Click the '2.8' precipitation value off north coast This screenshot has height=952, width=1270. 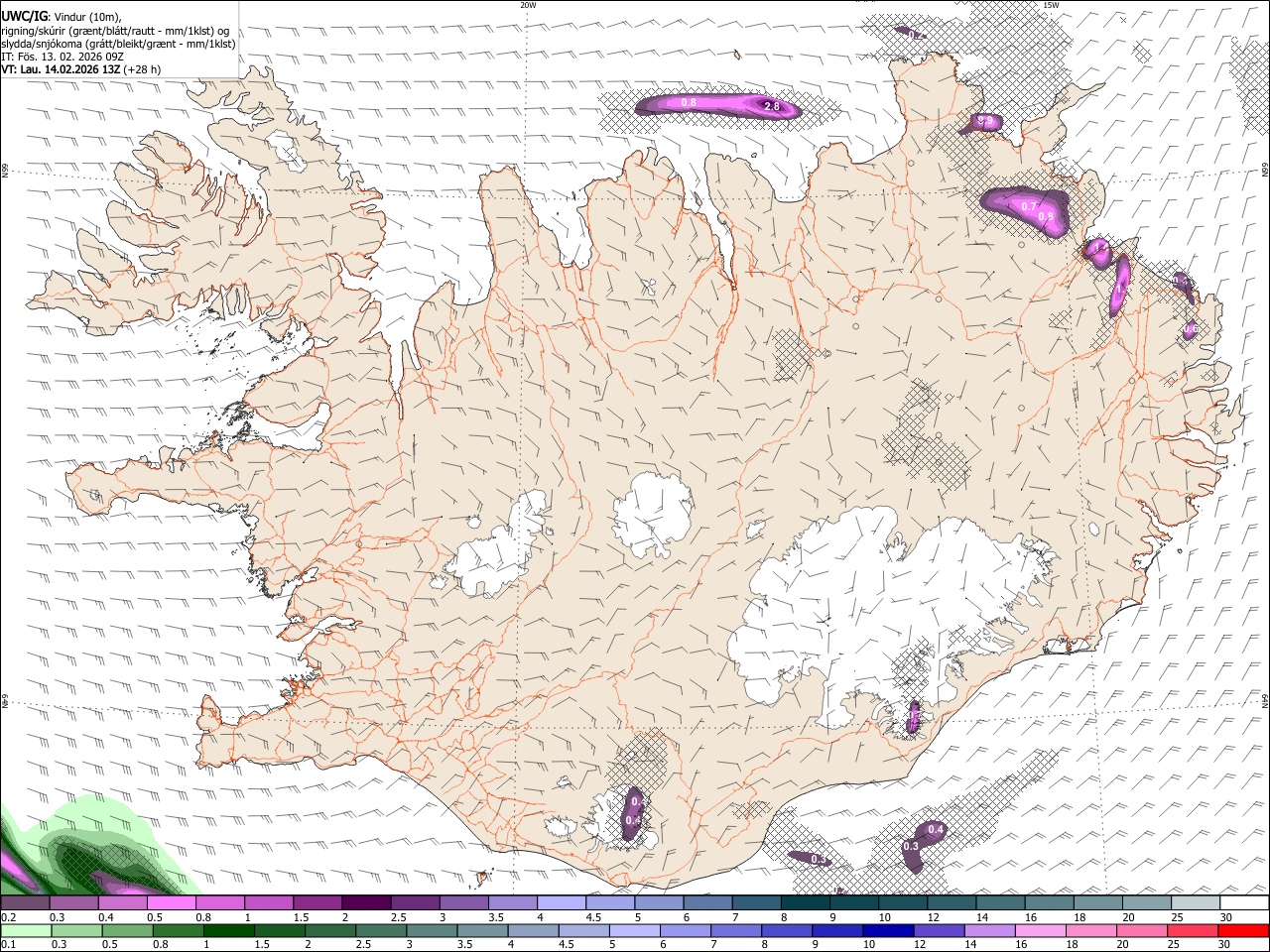point(772,107)
